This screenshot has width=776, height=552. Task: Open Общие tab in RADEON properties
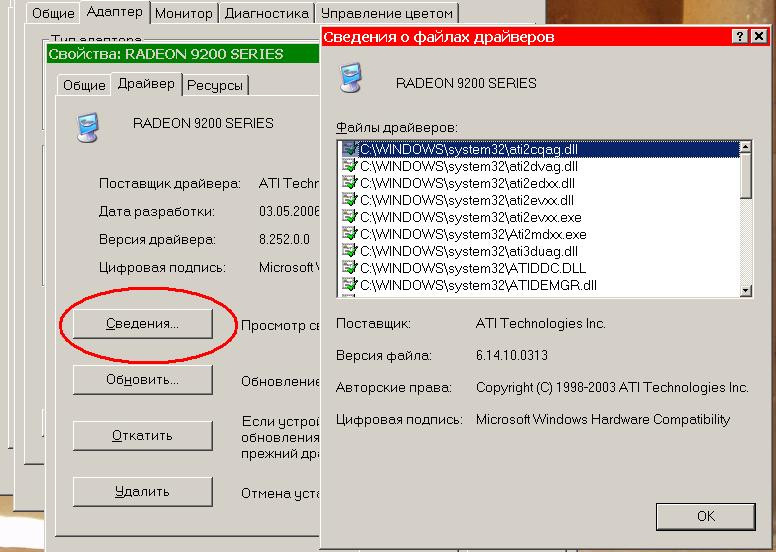tap(84, 86)
